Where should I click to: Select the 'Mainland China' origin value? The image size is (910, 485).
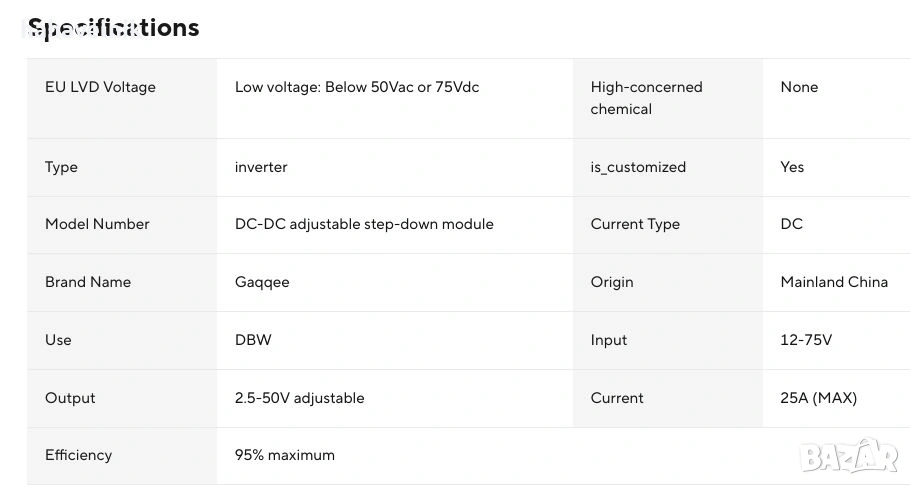tap(834, 282)
